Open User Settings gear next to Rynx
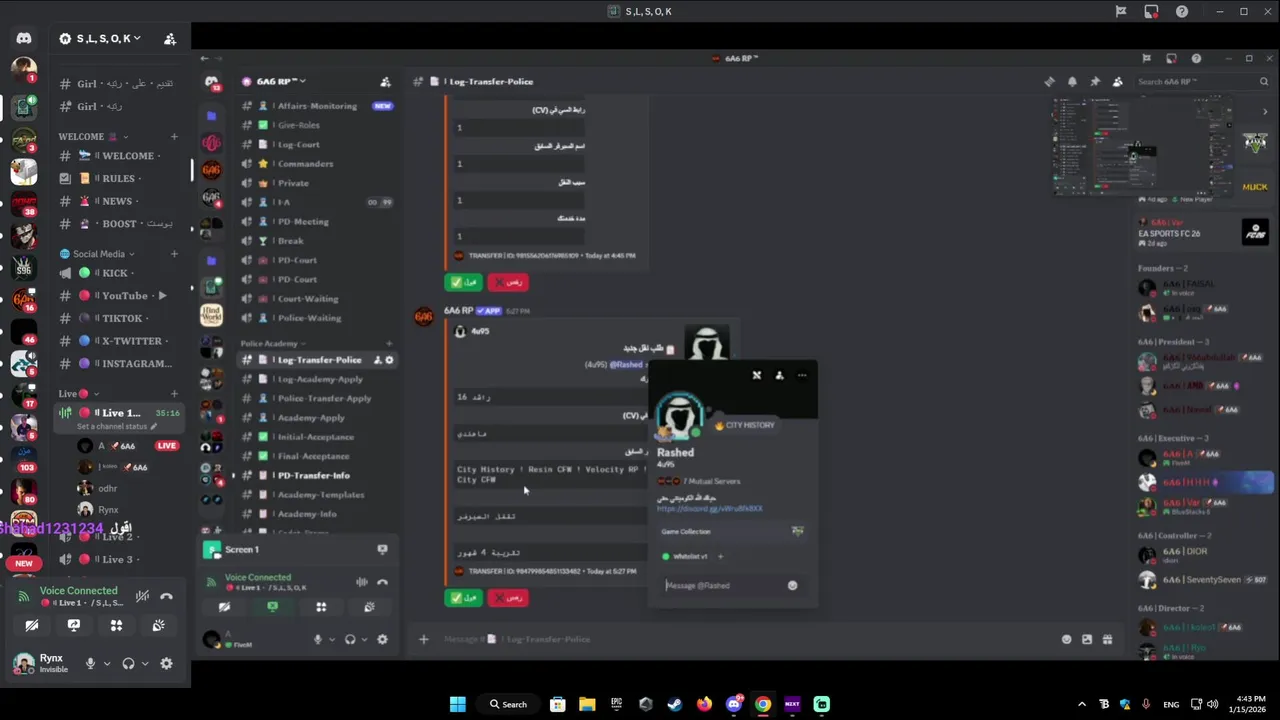The height and width of the screenshot is (720, 1280). [x=166, y=663]
